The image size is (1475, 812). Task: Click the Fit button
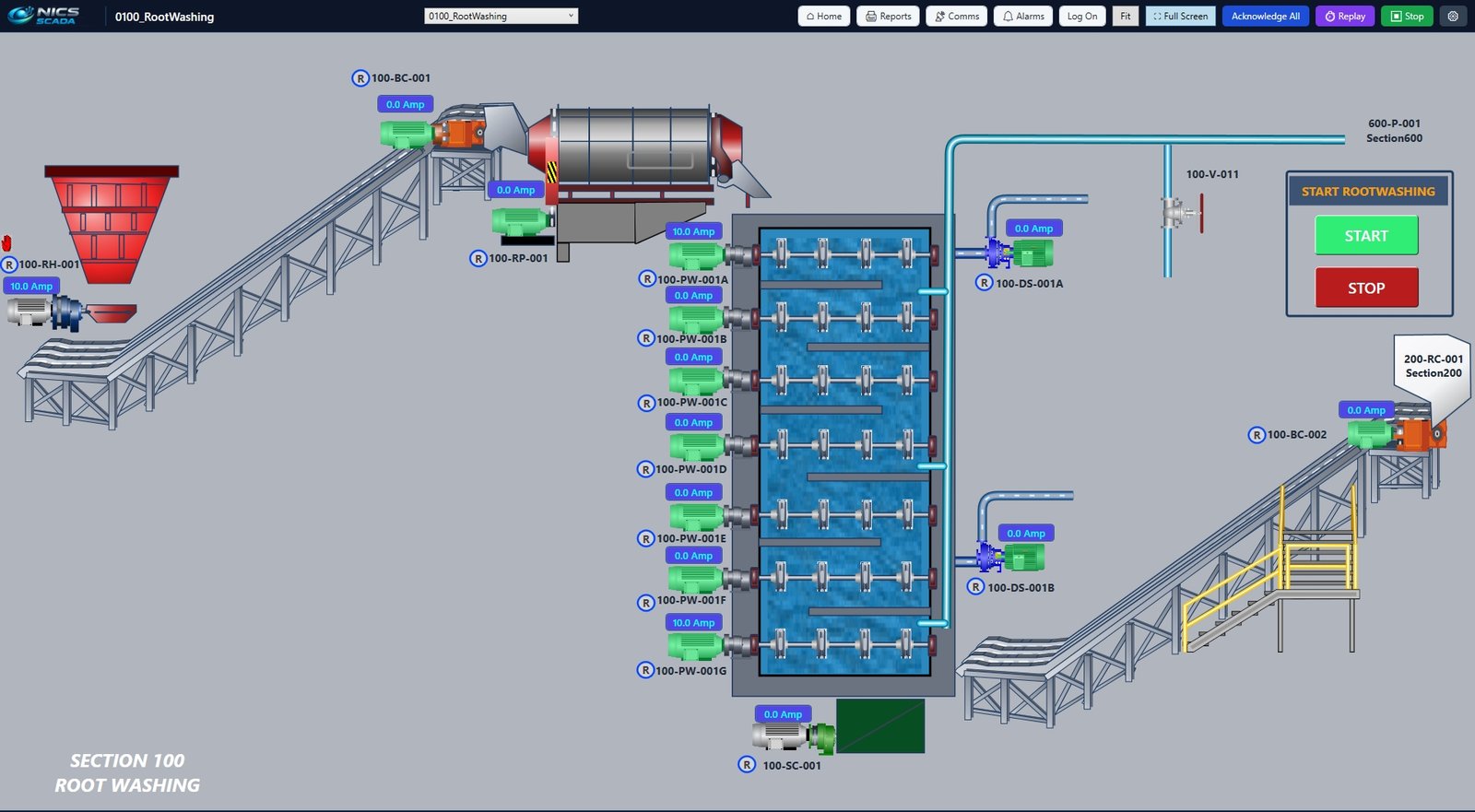(x=1126, y=16)
